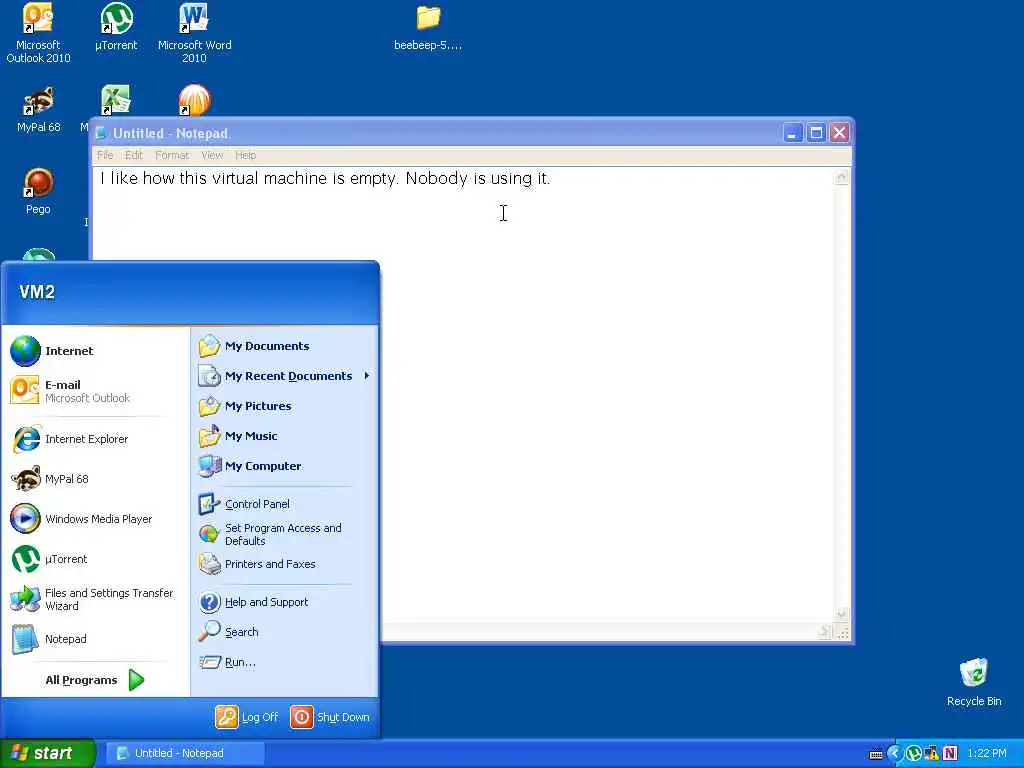Click the VM2 user name header
The width and height of the screenshot is (1024, 768).
coord(37,292)
